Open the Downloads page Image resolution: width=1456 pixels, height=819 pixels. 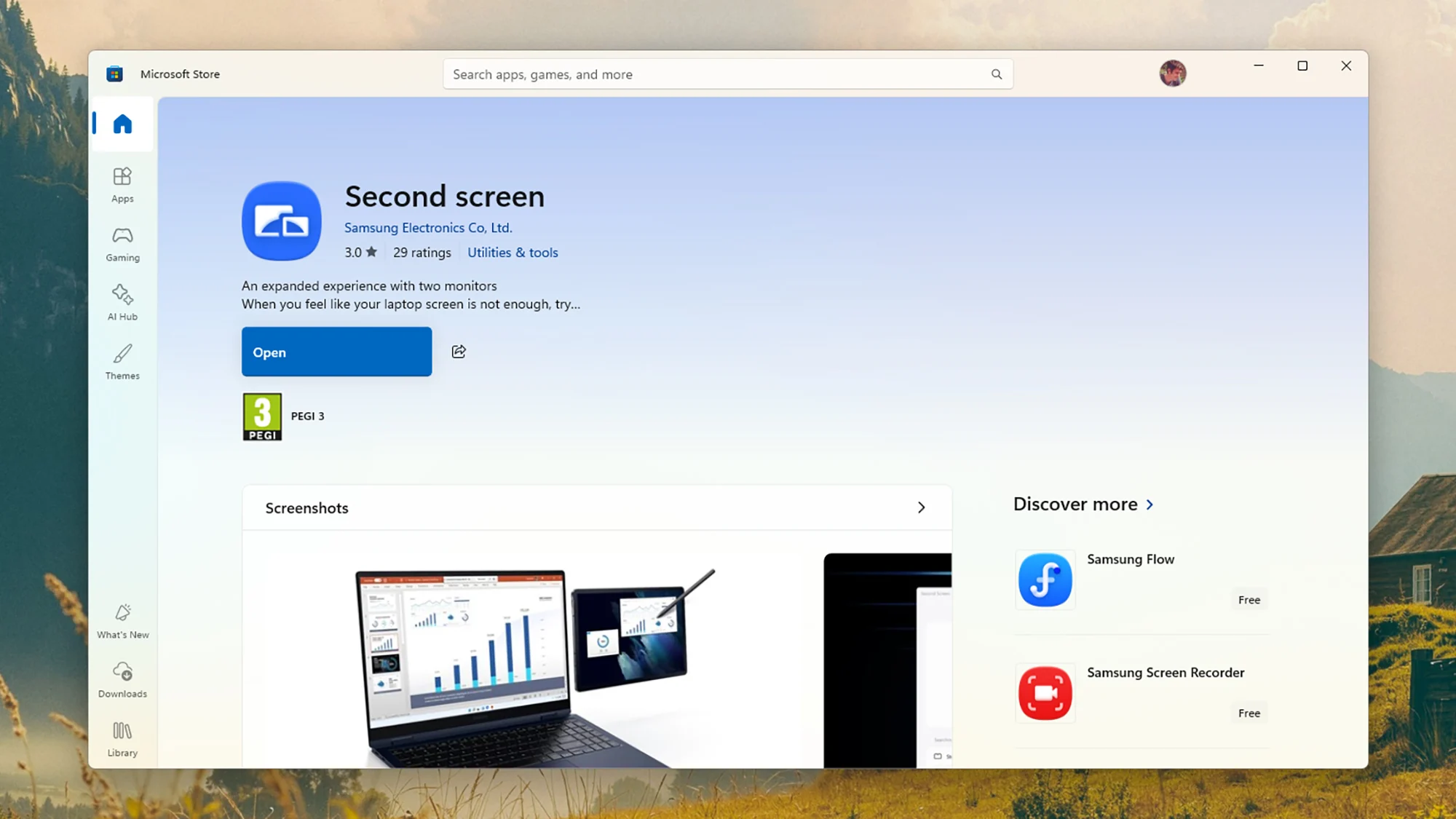click(122, 680)
